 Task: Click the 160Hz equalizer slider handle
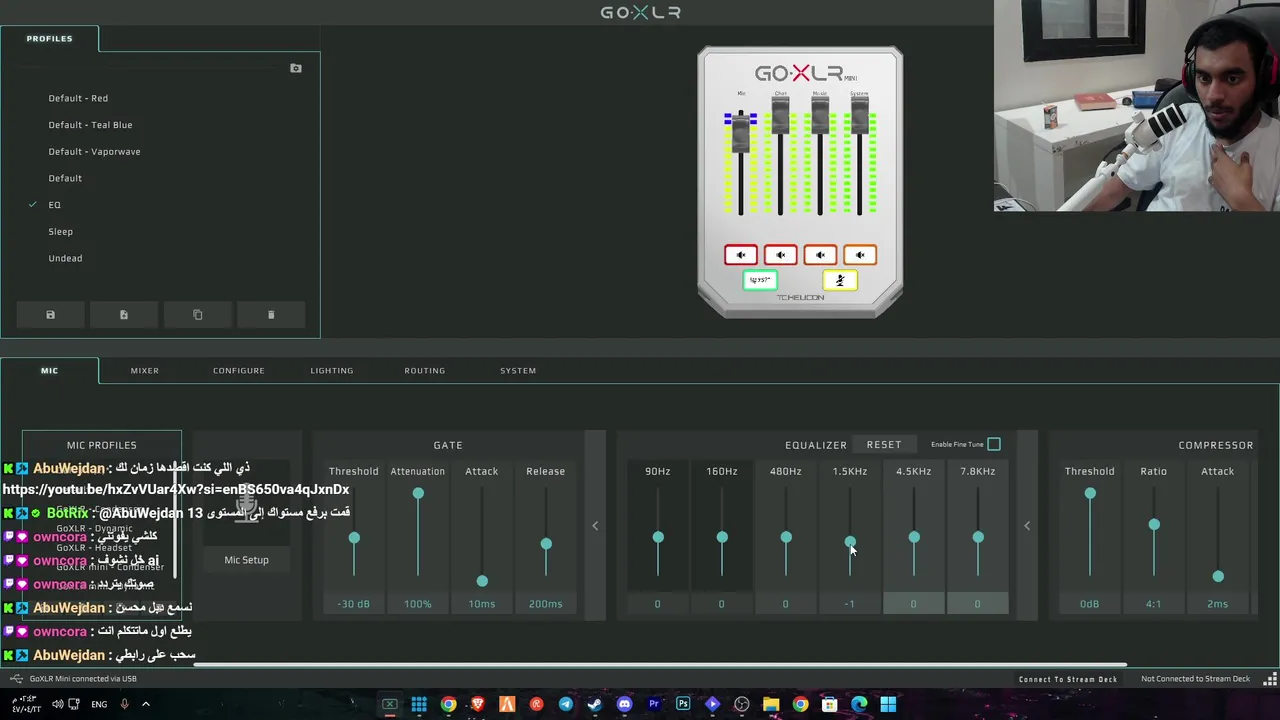(x=722, y=538)
